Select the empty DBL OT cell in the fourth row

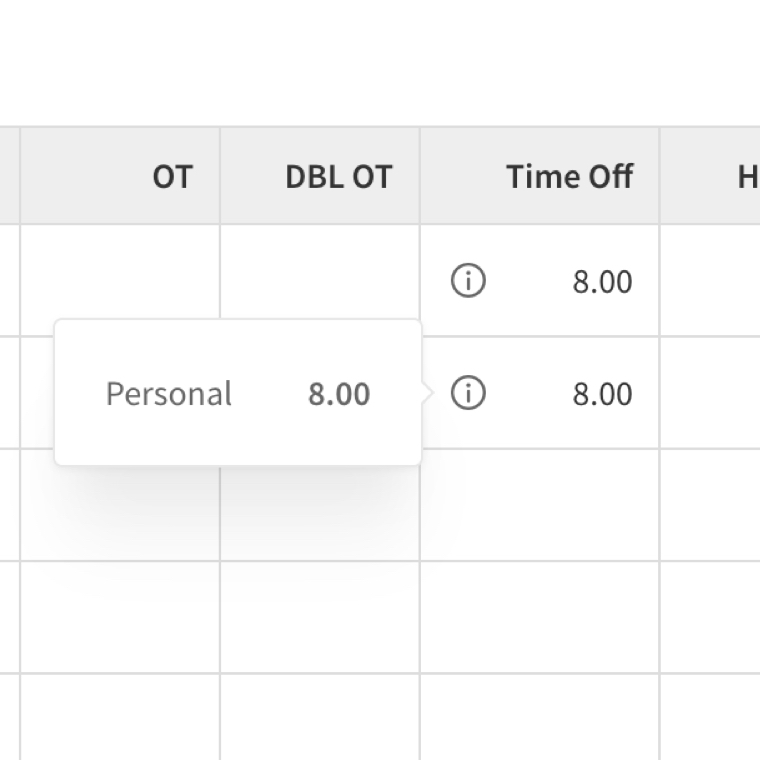click(x=320, y=617)
